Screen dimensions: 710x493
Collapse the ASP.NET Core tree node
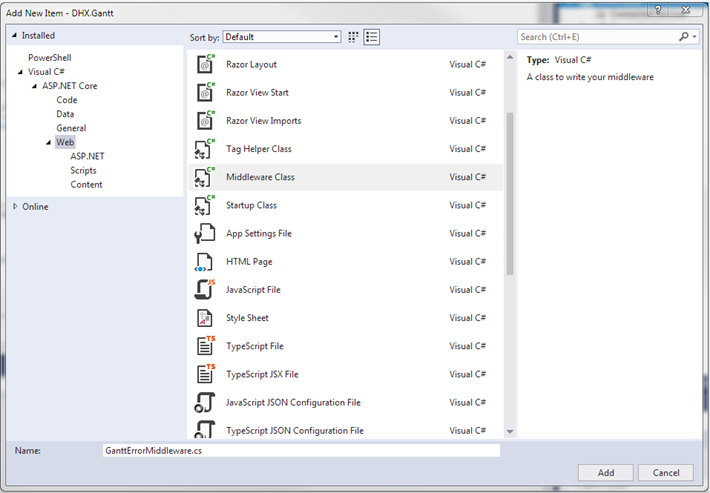tap(34, 86)
